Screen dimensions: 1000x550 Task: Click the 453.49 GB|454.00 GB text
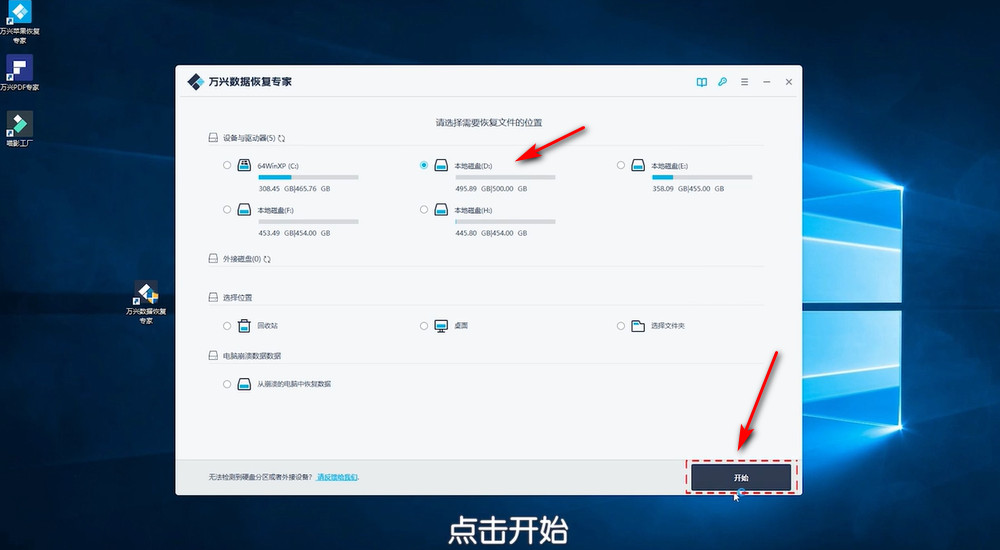[295, 233]
